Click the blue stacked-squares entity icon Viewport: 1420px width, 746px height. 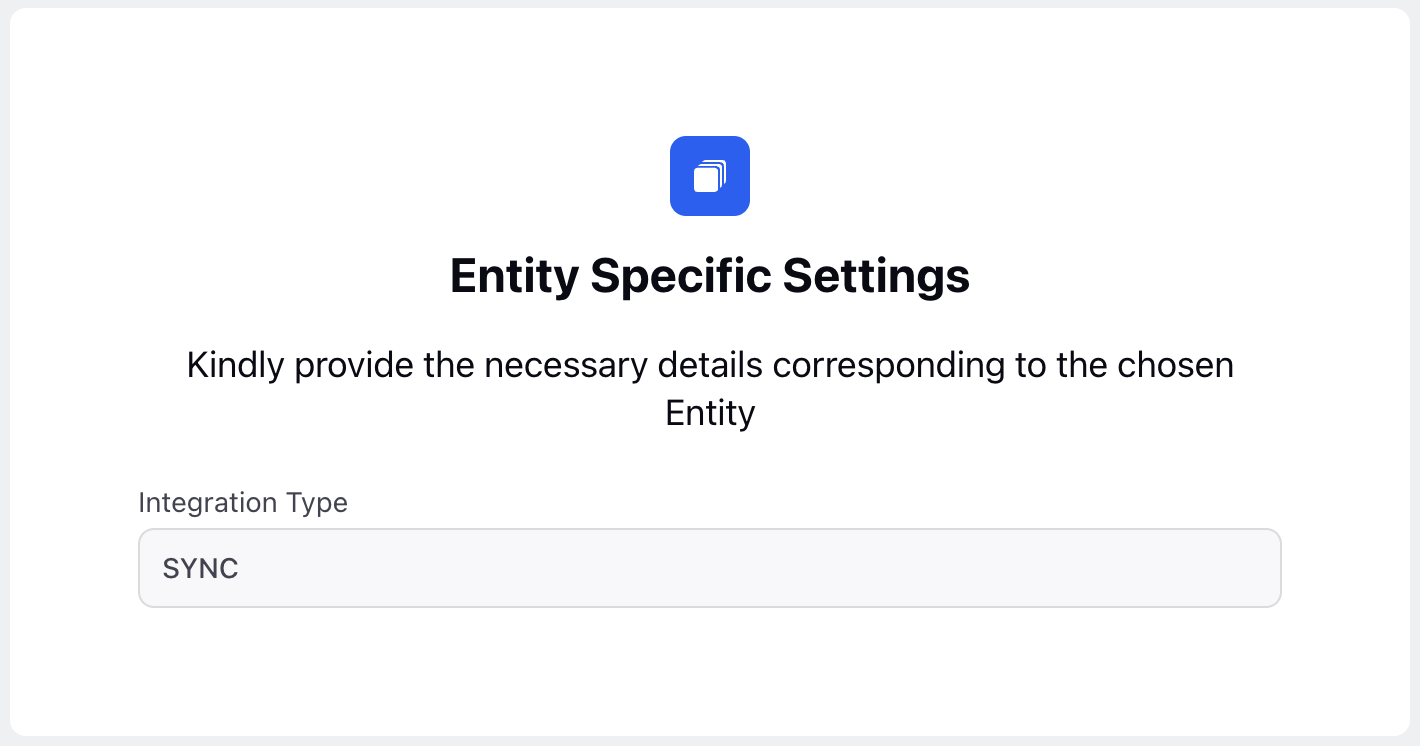click(710, 176)
